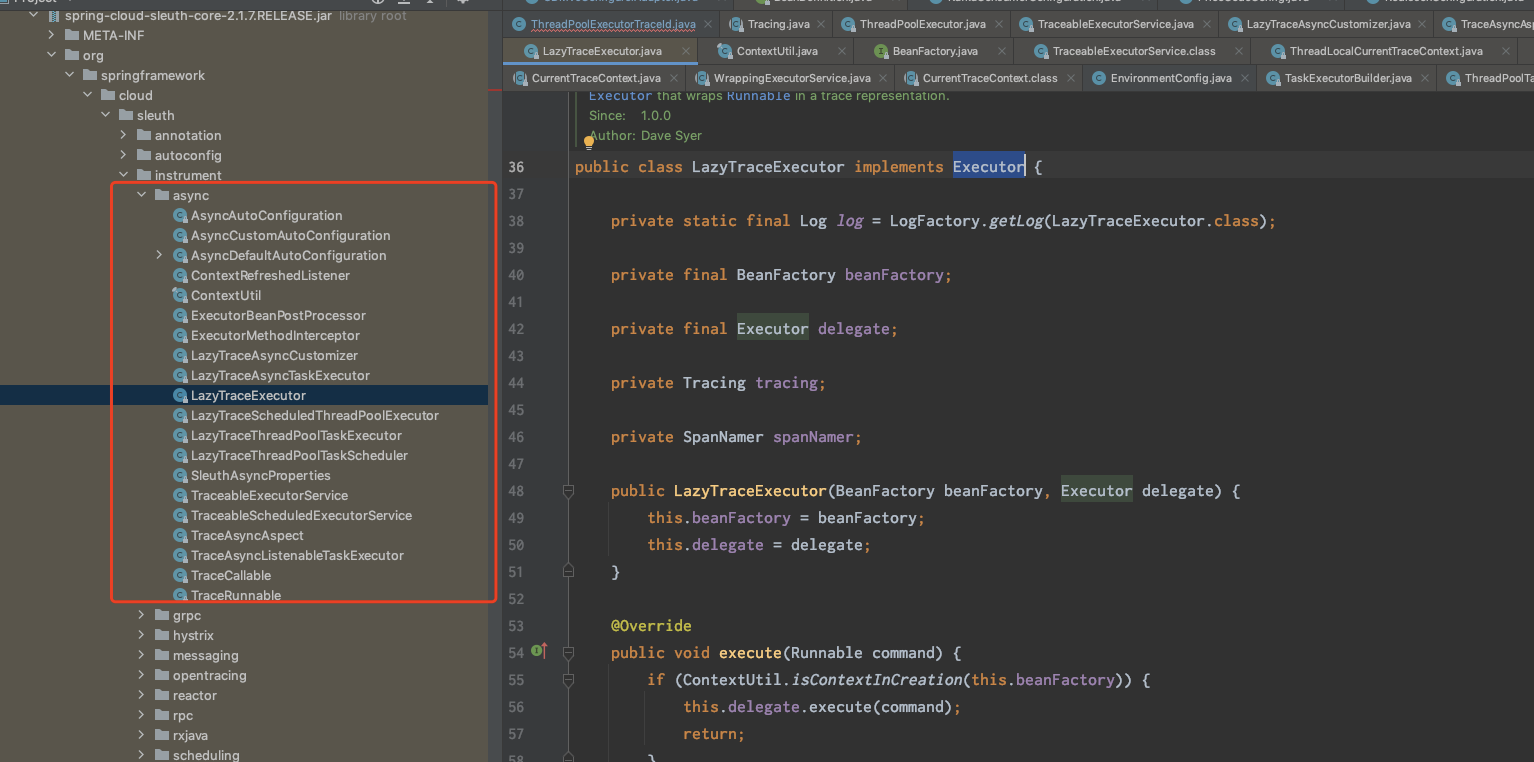Expand the META-INF folder
The height and width of the screenshot is (762, 1534).
point(52,36)
